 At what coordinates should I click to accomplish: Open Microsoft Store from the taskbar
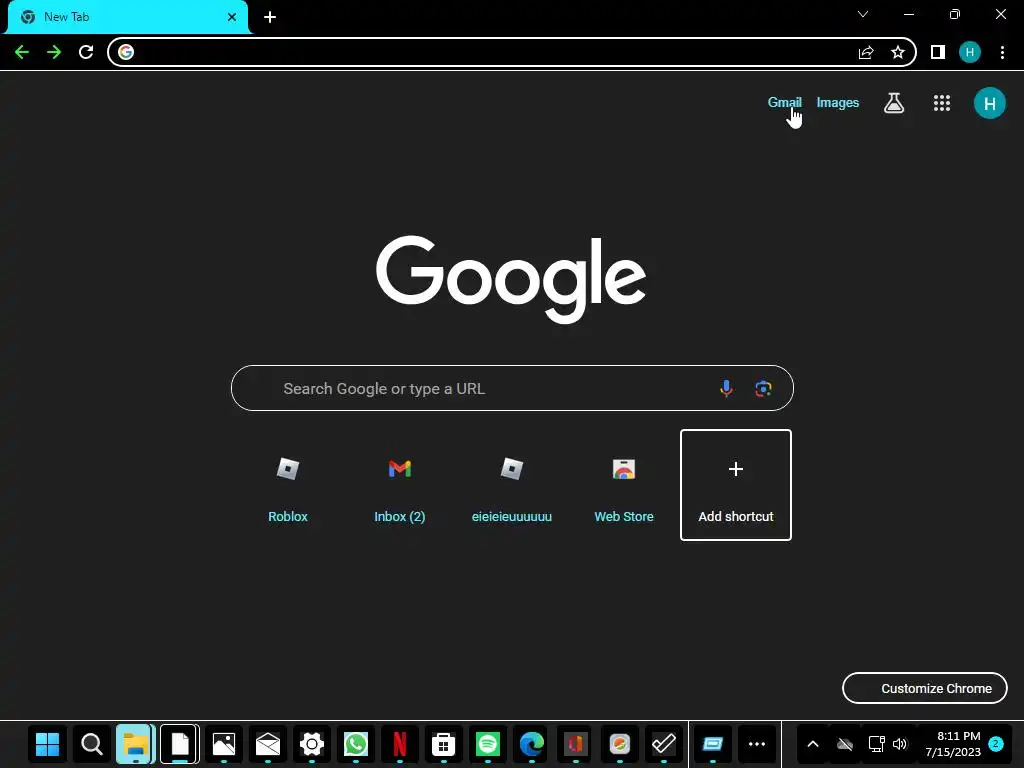pyautogui.click(x=443, y=744)
